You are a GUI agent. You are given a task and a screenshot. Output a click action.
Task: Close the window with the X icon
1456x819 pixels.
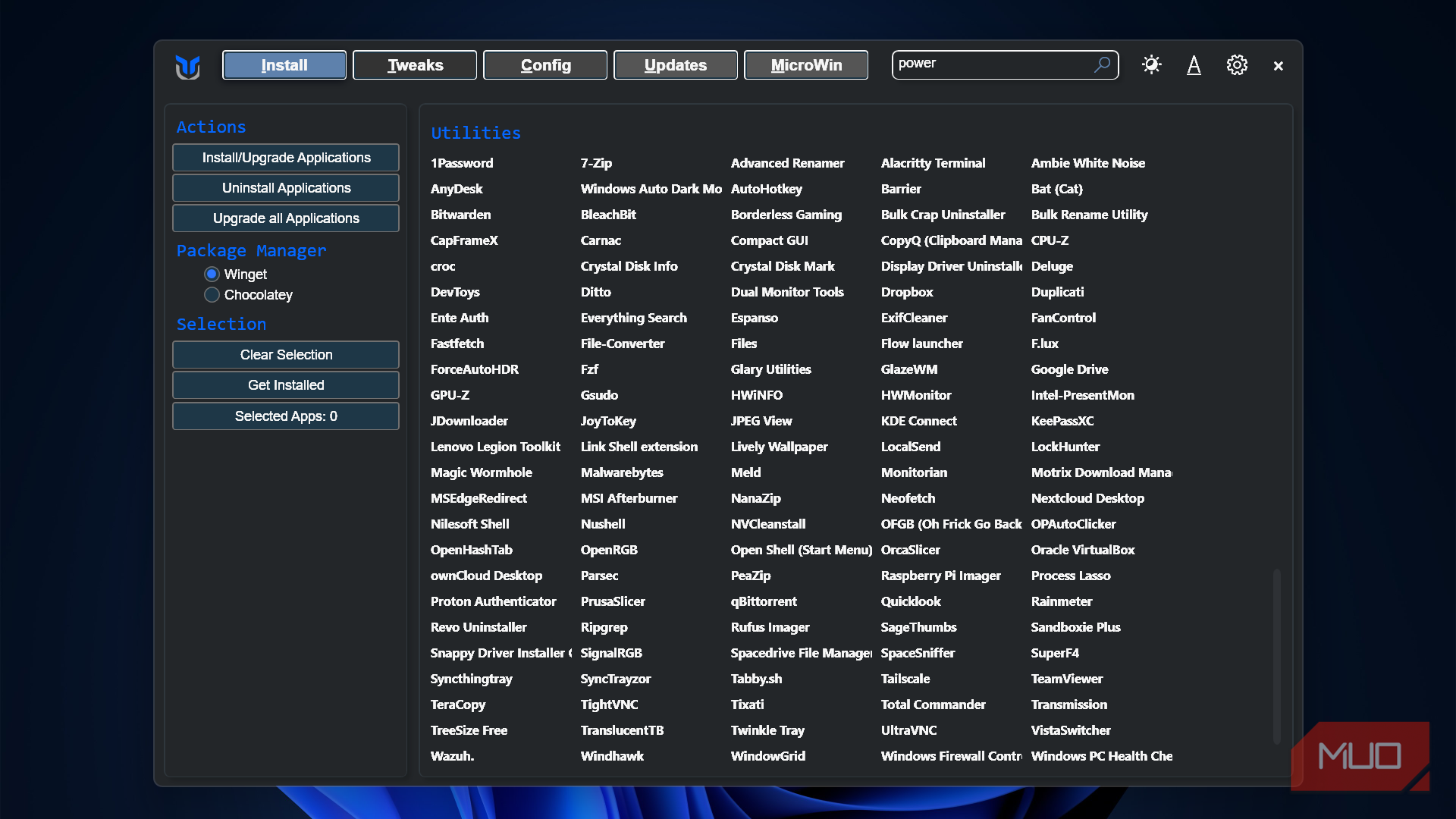tap(1279, 66)
